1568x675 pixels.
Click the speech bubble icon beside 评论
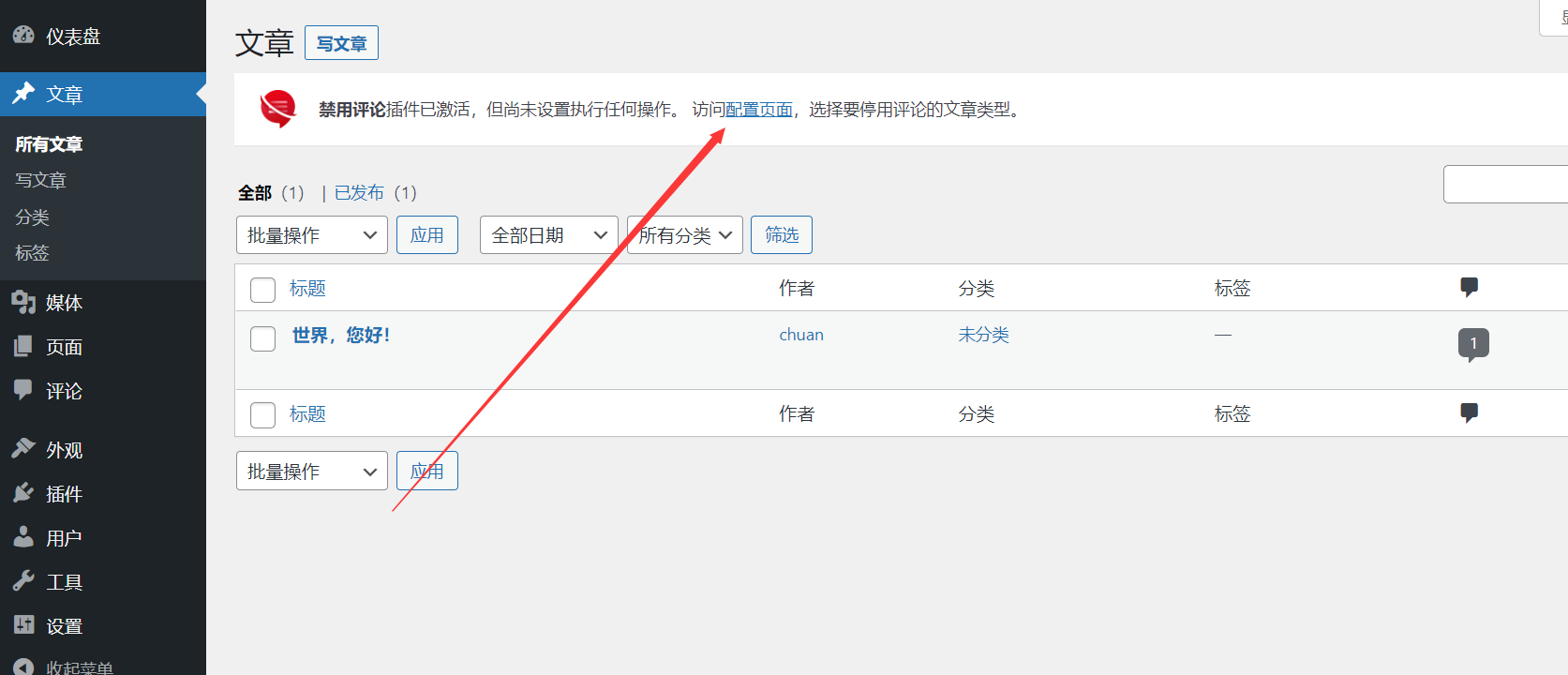coord(23,390)
